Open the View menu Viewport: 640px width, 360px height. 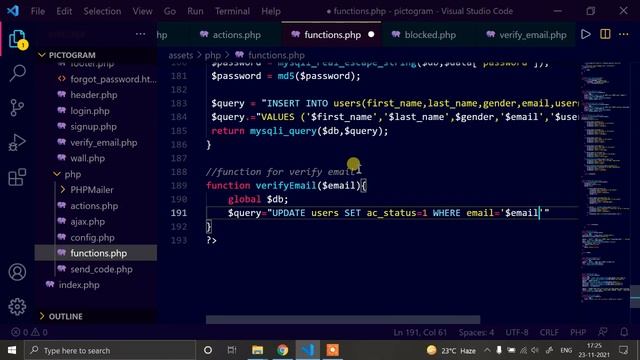142,11
